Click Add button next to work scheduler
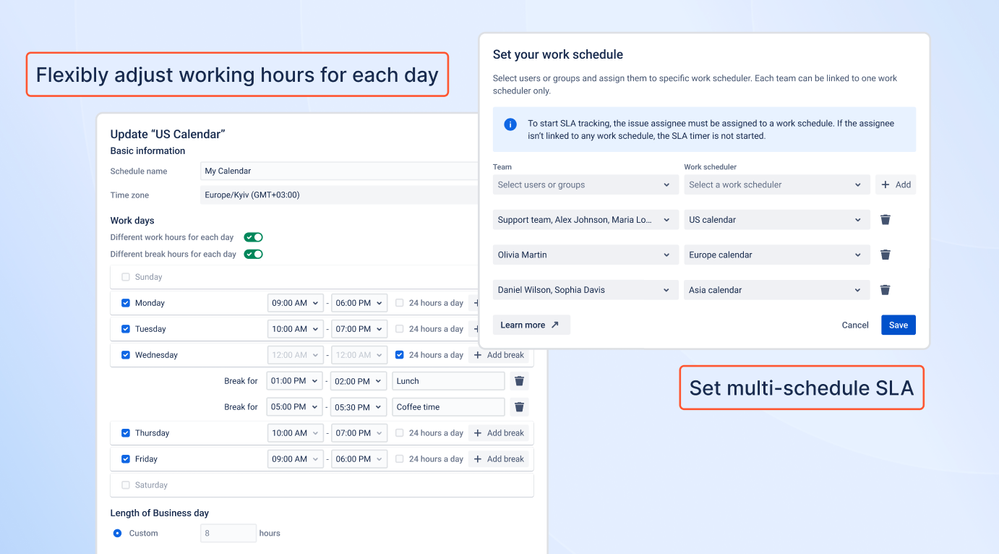The image size is (999, 554). 895,185
